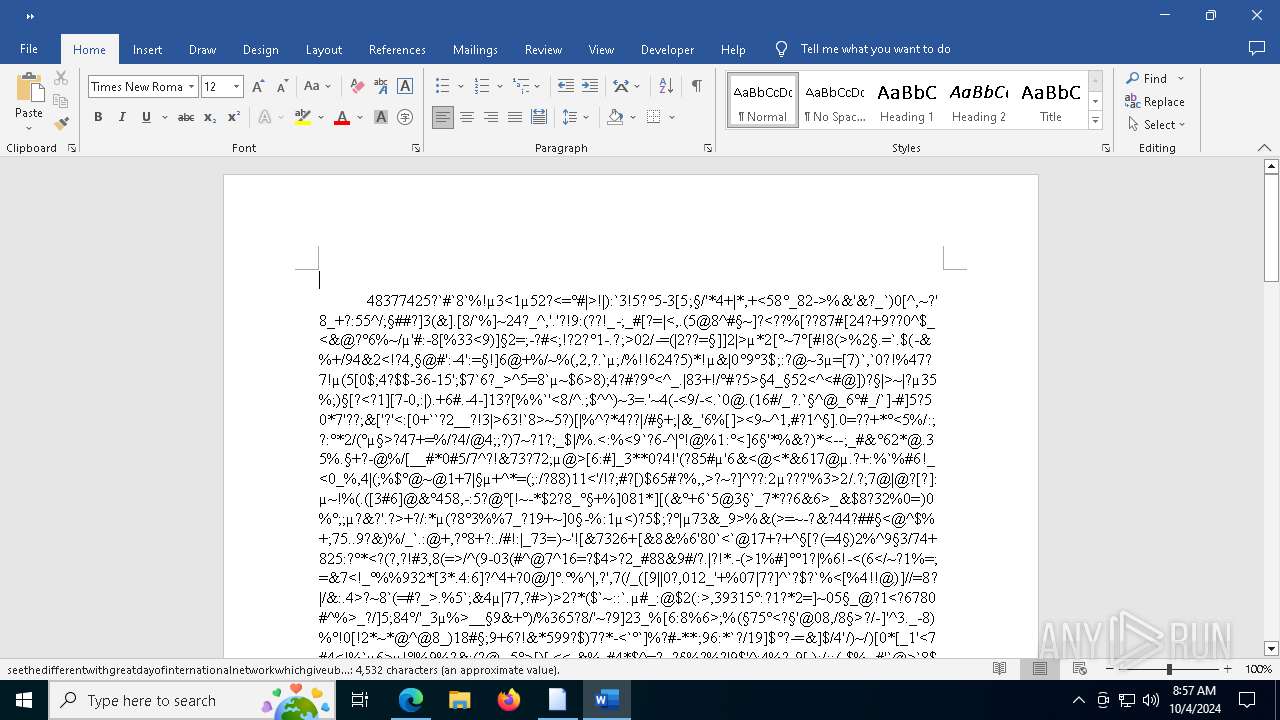The height and width of the screenshot is (720, 1280).
Task: Click the Increase Indent icon
Action: click(590, 87)
